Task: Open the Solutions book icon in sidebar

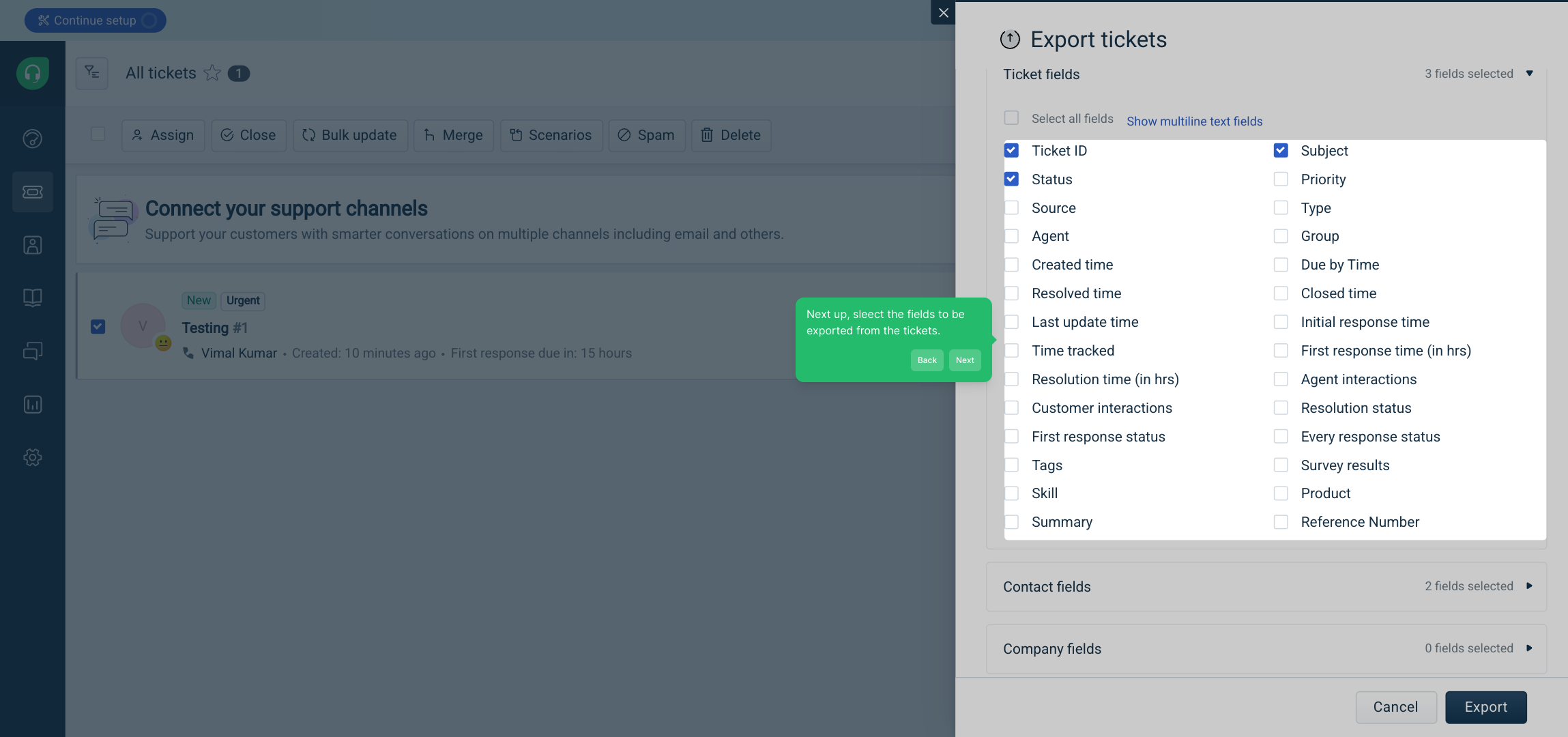Action: pos(33,298)
